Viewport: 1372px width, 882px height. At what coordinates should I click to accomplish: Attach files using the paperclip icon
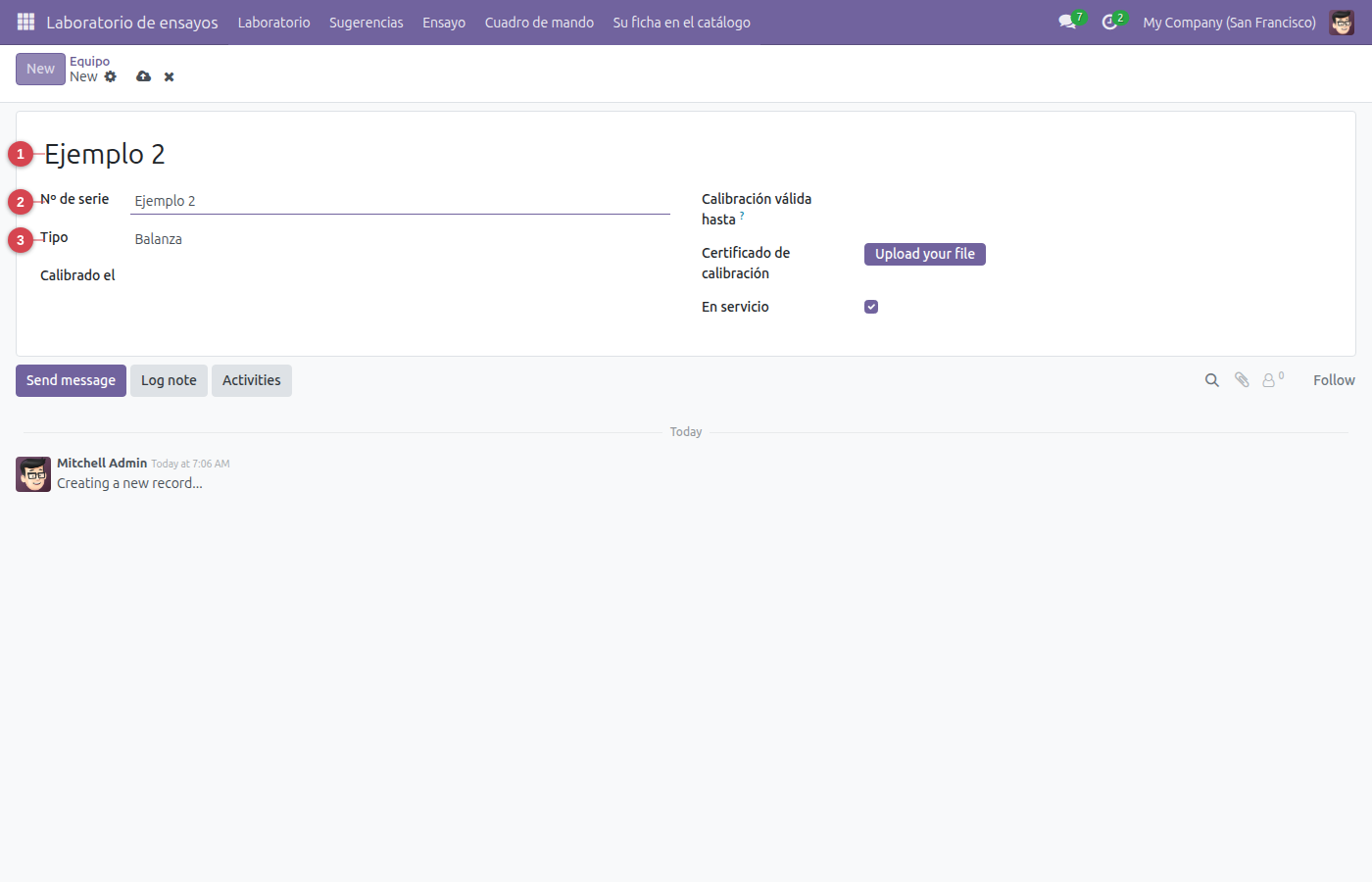tap(1242, 380)
